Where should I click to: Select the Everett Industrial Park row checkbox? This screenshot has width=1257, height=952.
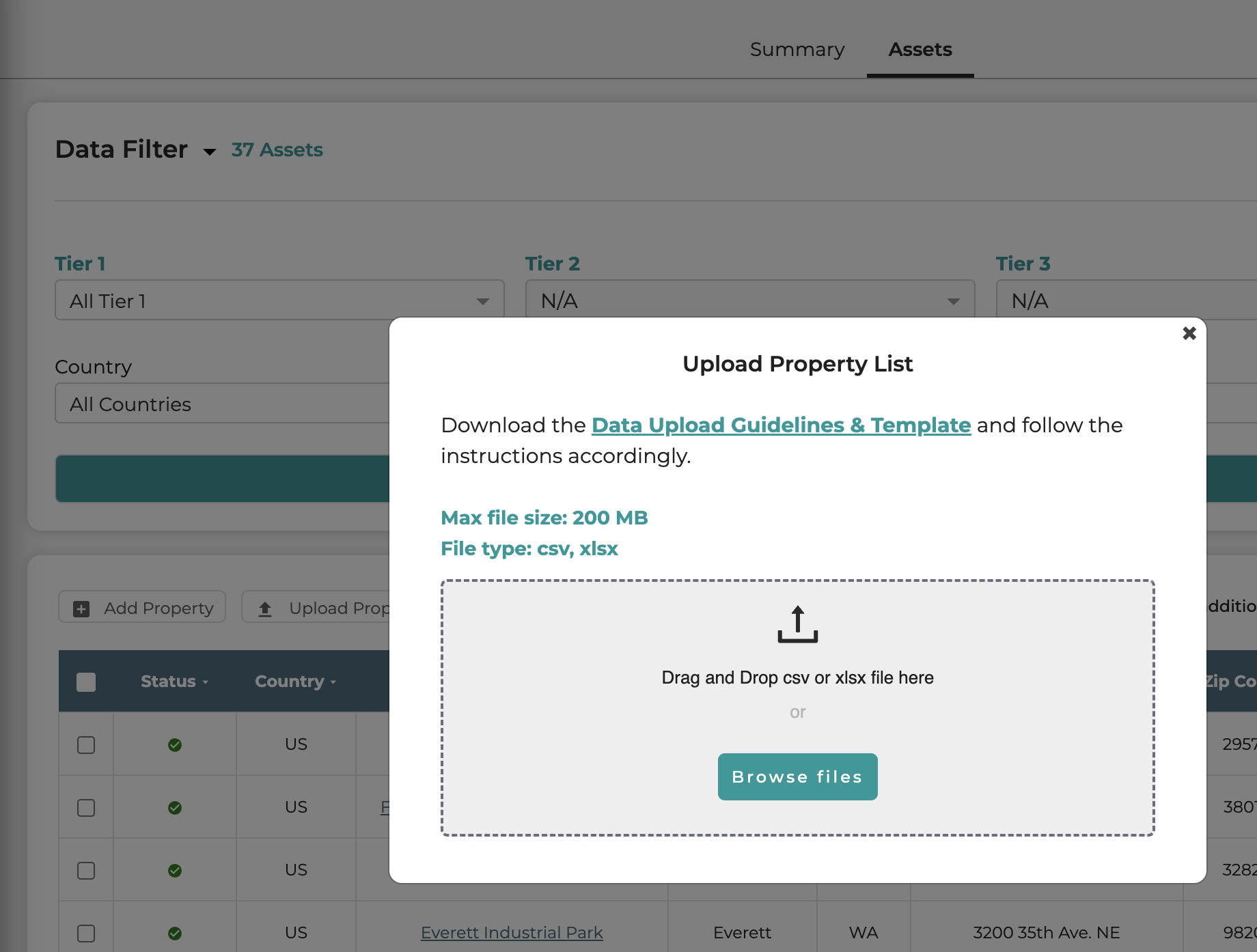(86, 933)
